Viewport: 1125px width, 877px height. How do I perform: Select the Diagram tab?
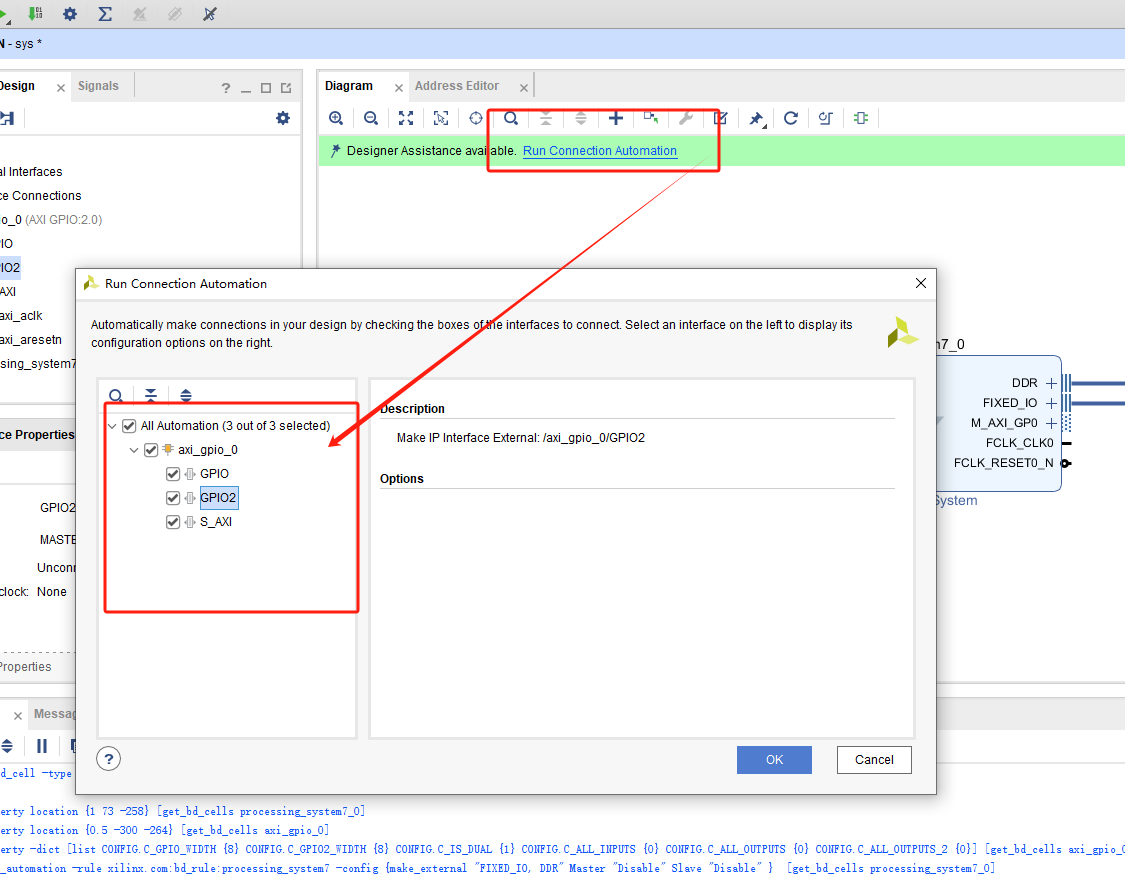point(349,86)
